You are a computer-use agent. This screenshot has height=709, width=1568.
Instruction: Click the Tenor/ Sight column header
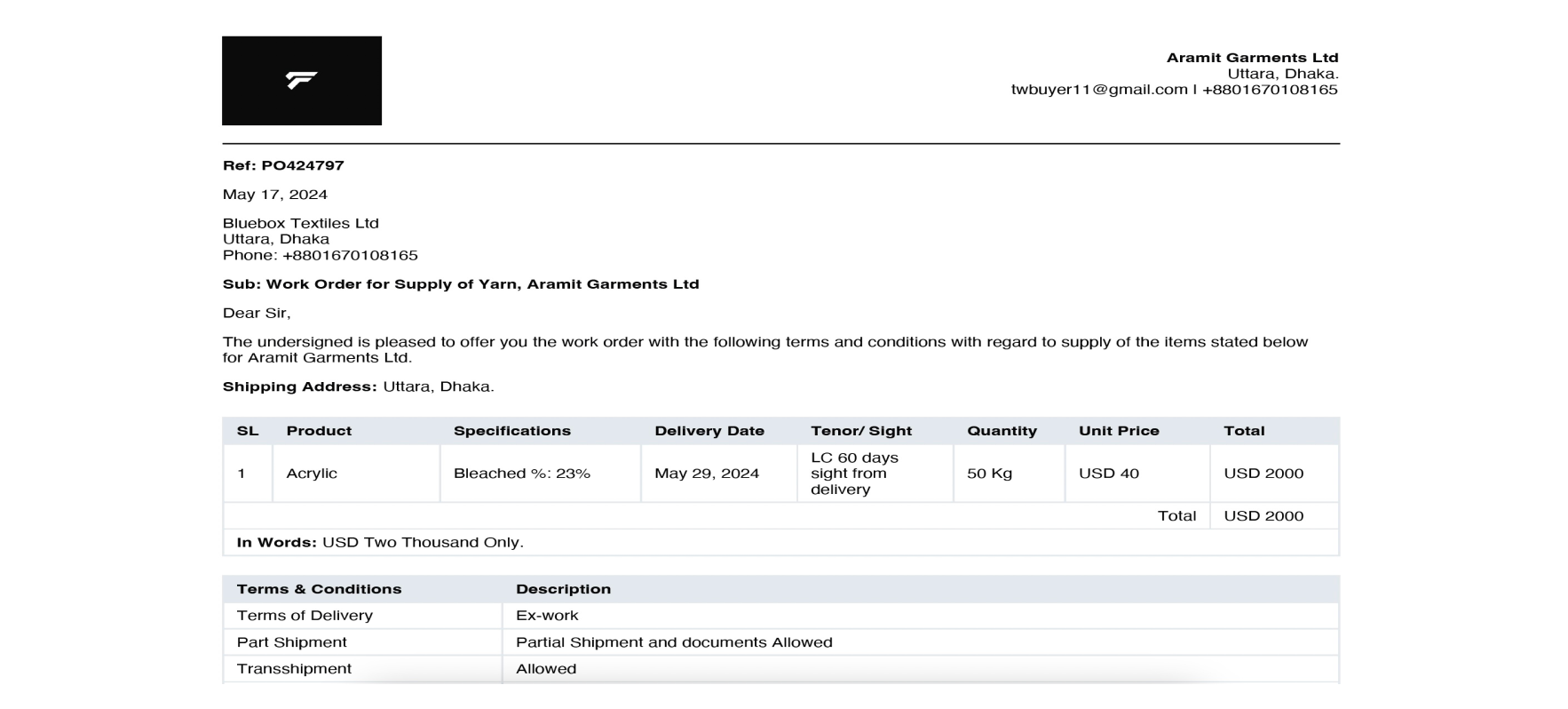[861, 431]
